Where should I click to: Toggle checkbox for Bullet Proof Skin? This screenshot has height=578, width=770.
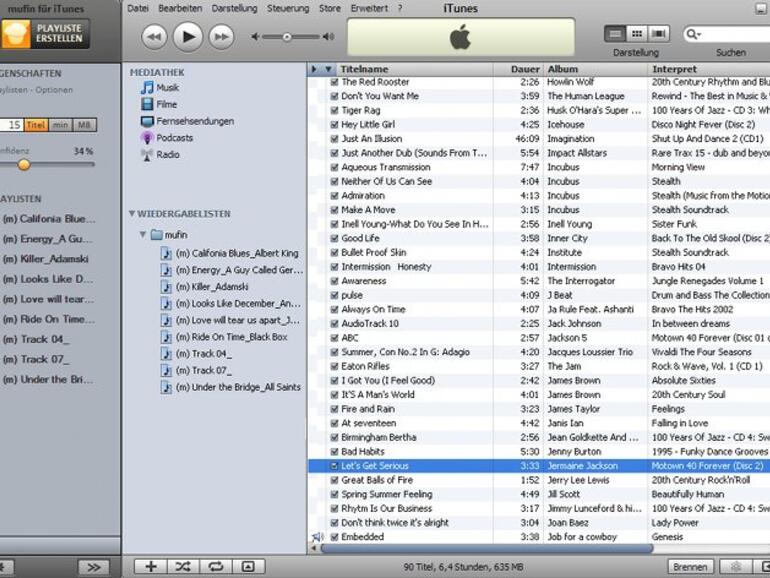coord(334,253)
